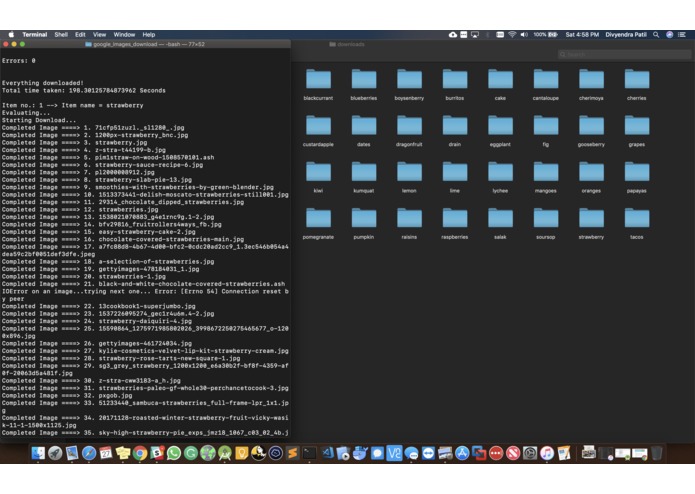Select the salak folder

coord(500,218)
